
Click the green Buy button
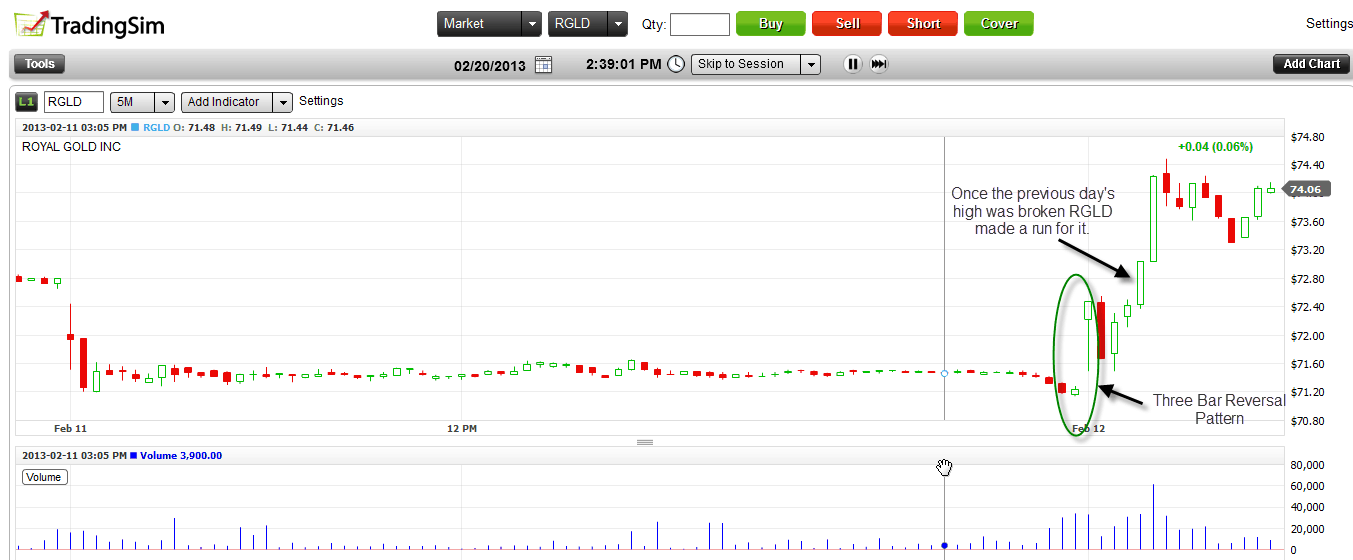coord(770,24)
